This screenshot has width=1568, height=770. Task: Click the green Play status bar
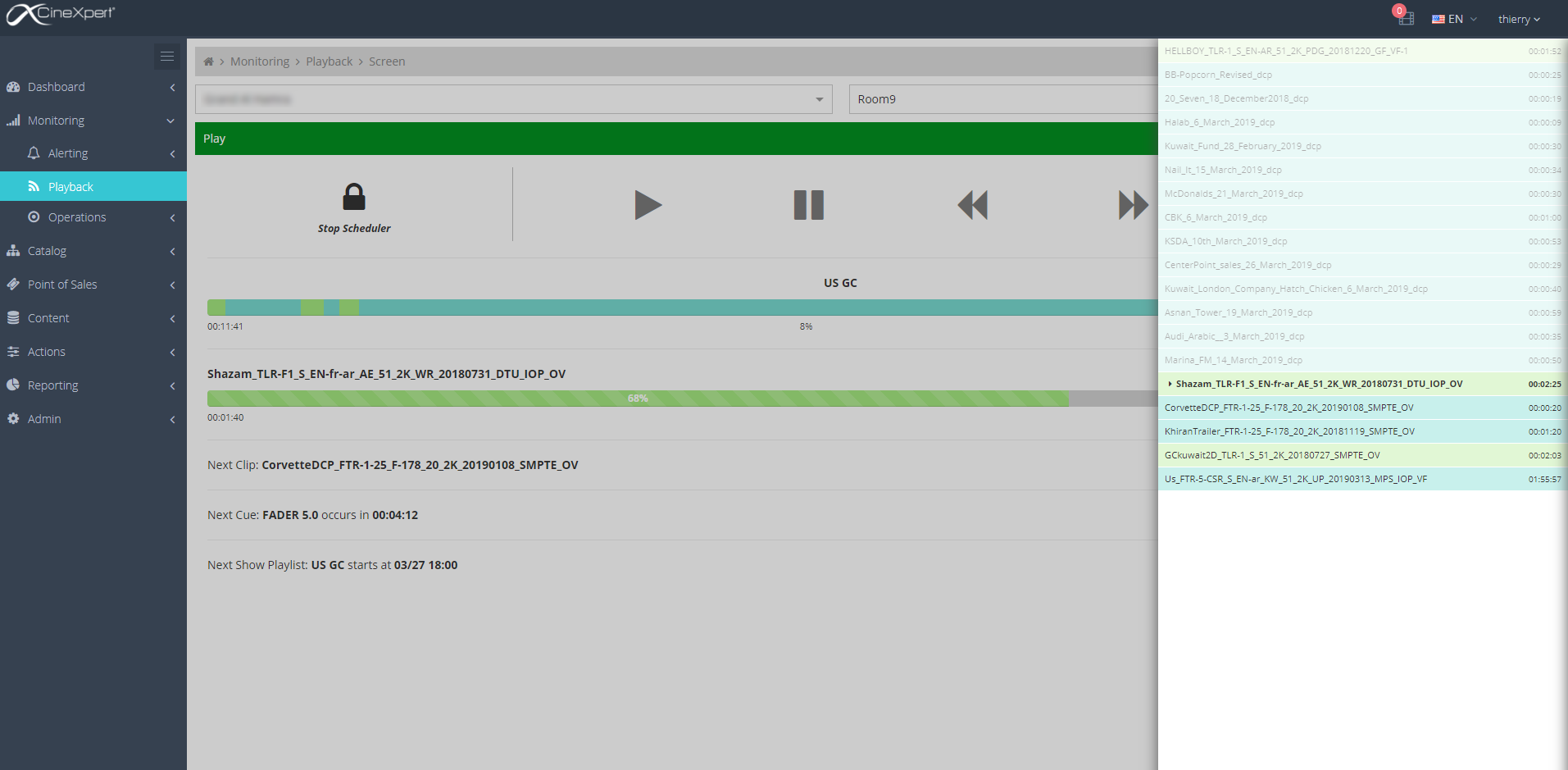tap(676, 139)
